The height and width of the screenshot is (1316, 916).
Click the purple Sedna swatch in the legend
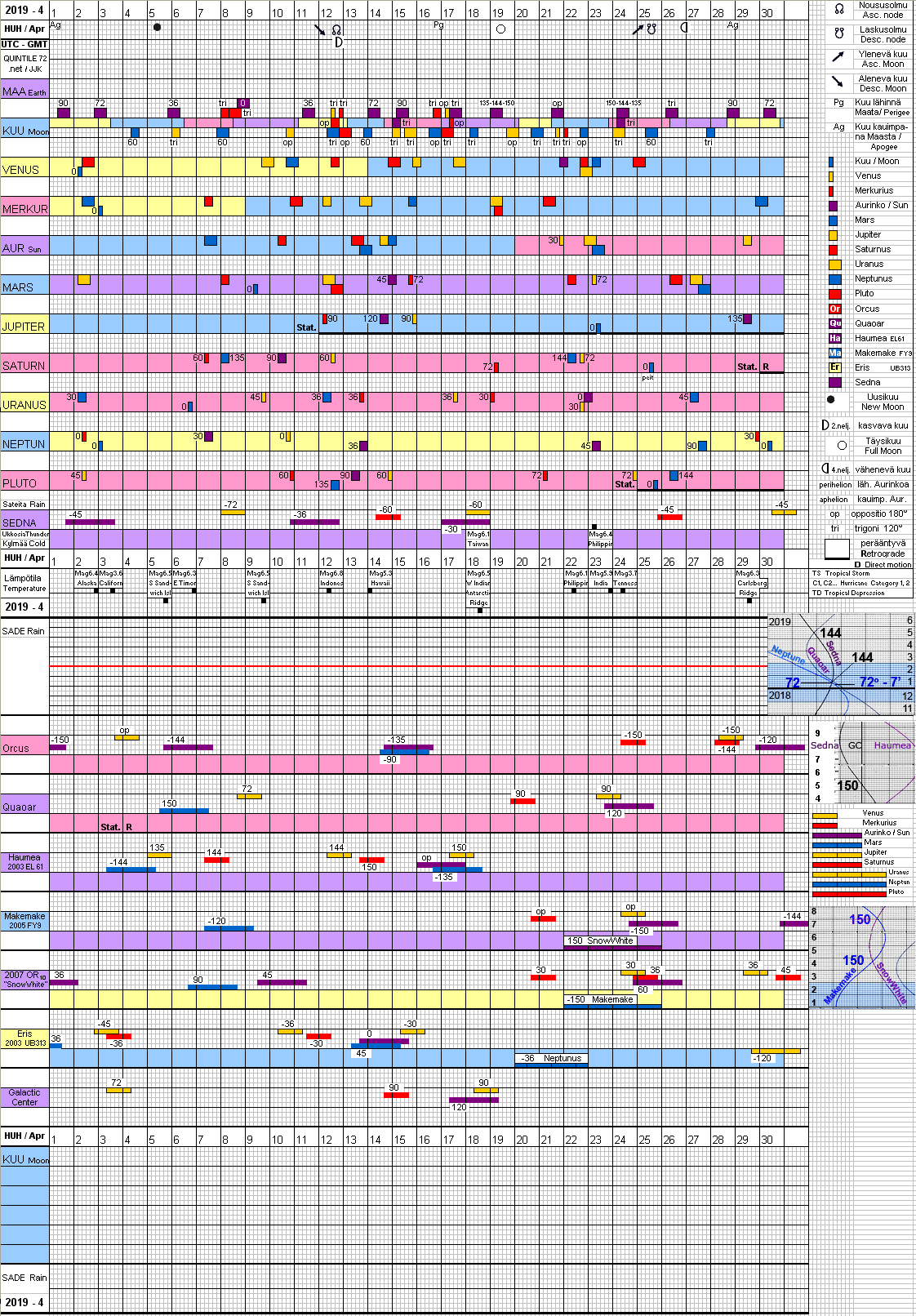click(834, 382)
